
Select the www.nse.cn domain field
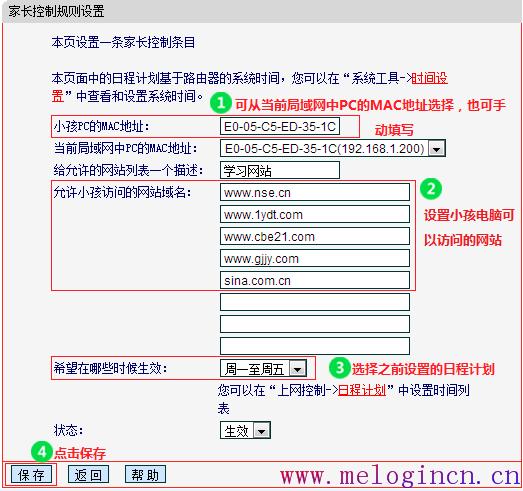pyautogui.click(x=315, y=192)
